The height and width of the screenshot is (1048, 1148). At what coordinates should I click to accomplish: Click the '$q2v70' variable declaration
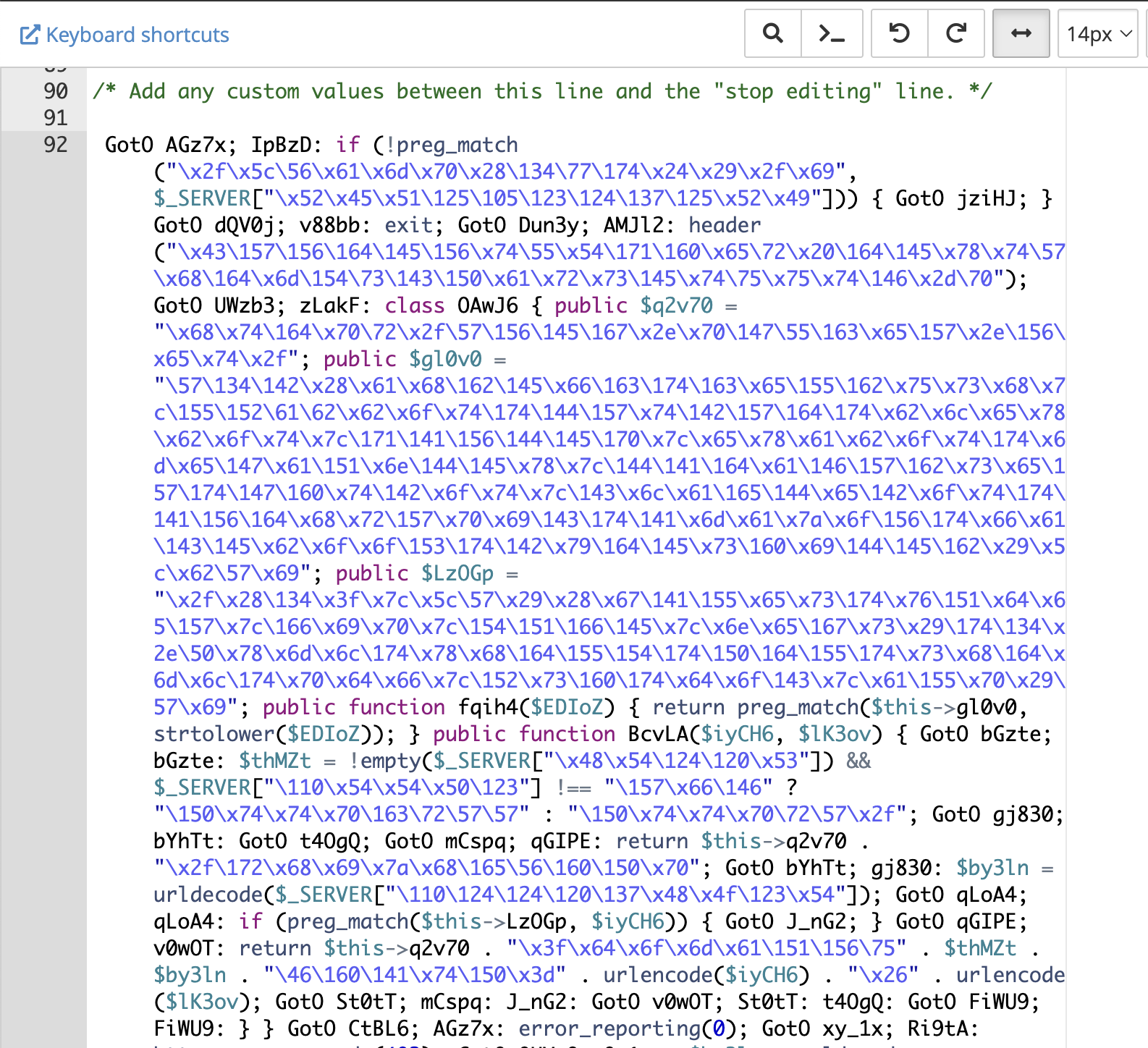tap(677, 305)
